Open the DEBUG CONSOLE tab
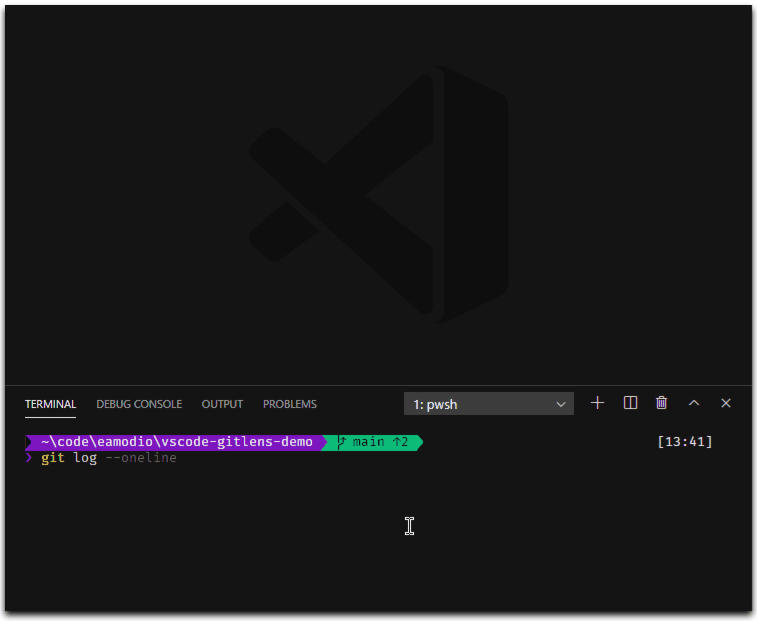 [139, 404]
